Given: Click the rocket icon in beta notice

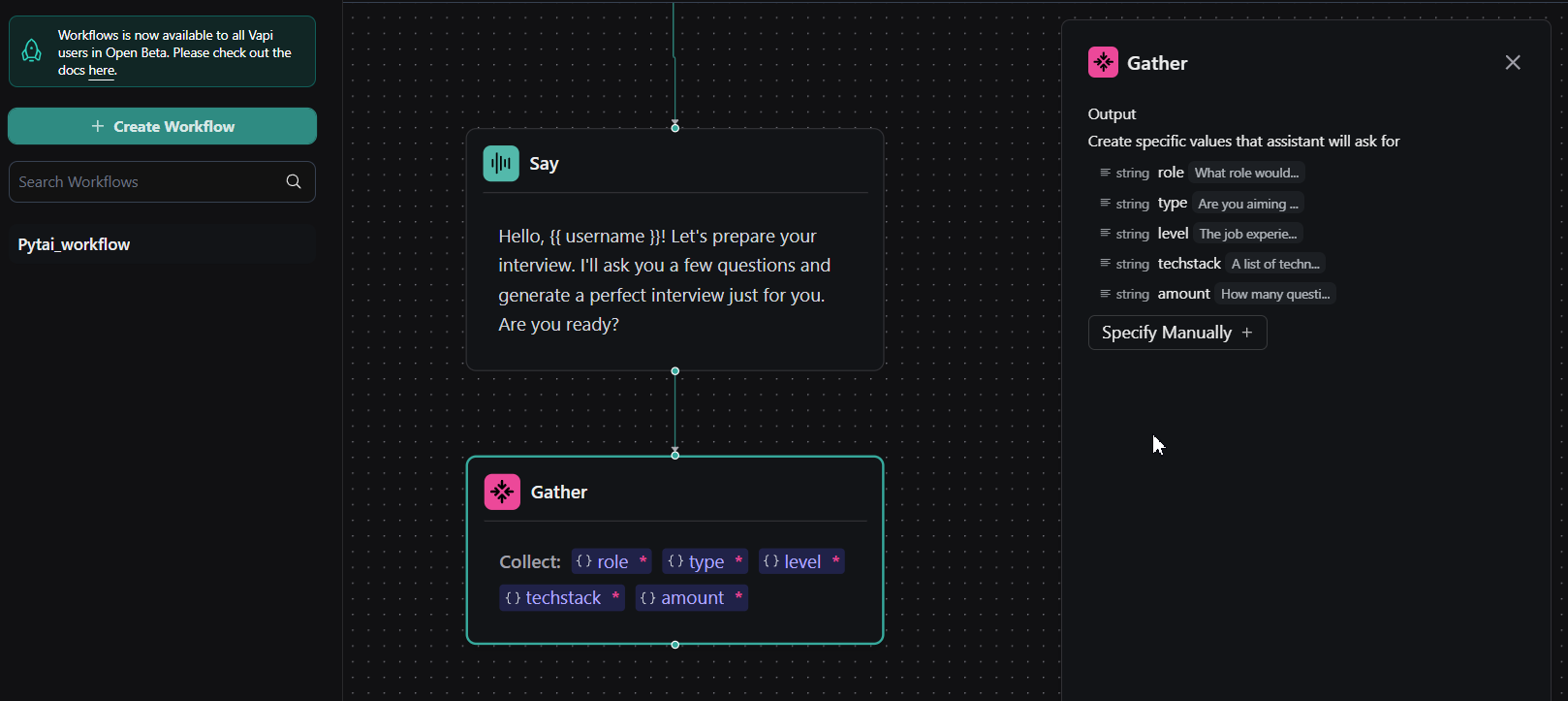Looking at the screenshot, I should coord(32,51).
